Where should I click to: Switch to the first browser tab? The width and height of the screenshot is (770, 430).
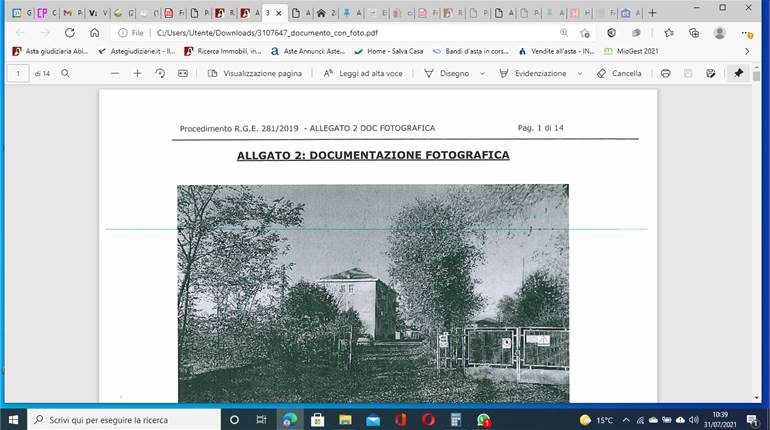[x=22, y=13]
